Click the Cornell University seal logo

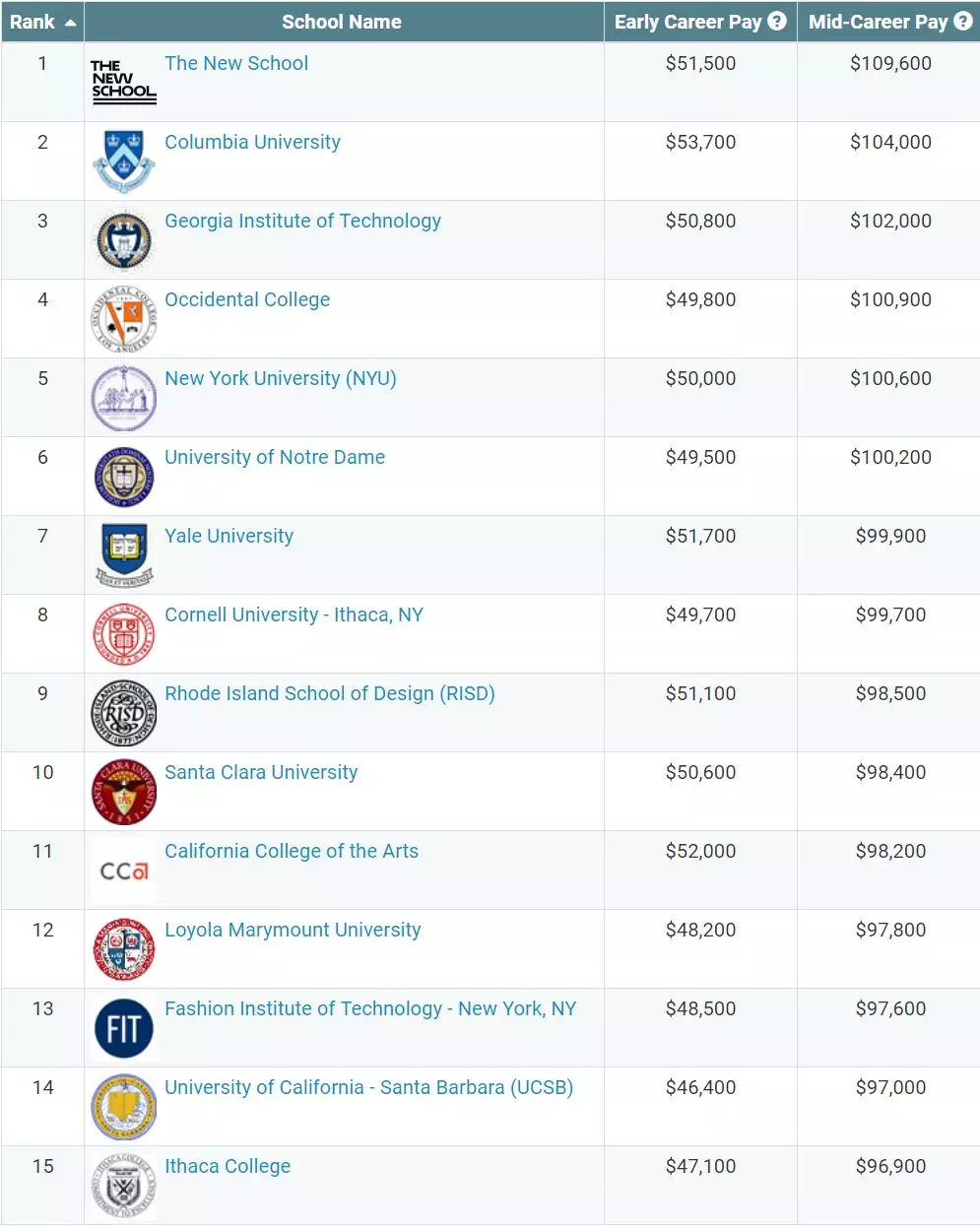pos(124,634)
